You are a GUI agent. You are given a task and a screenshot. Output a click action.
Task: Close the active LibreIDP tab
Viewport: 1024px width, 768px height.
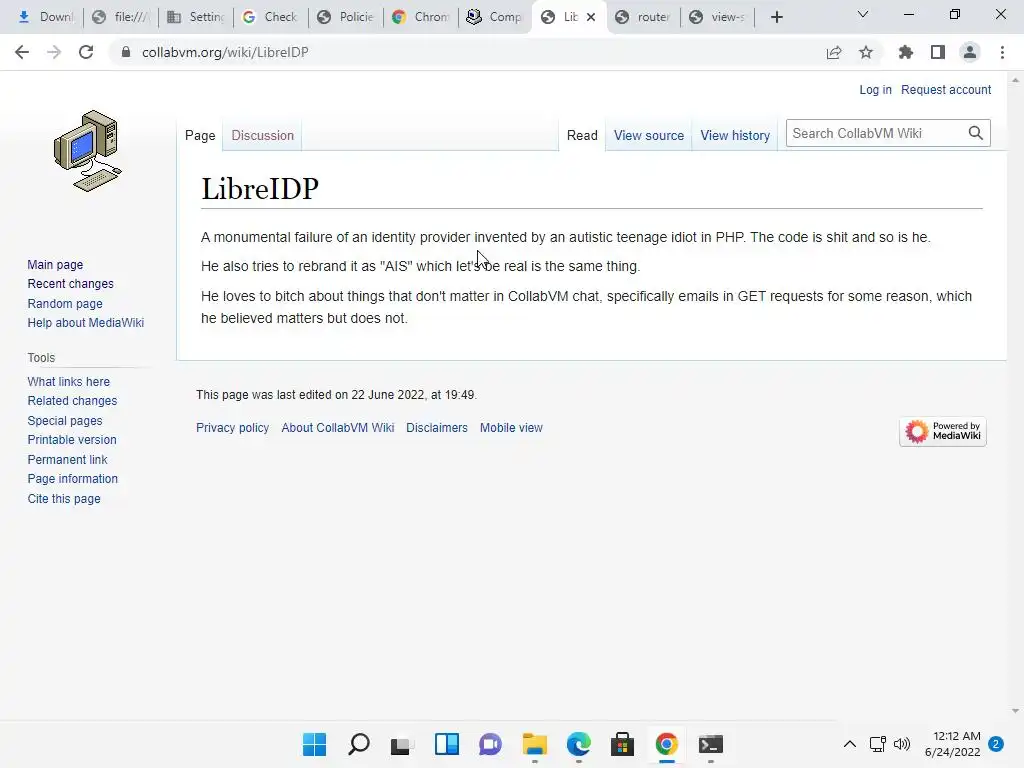(x=591, y=17)
